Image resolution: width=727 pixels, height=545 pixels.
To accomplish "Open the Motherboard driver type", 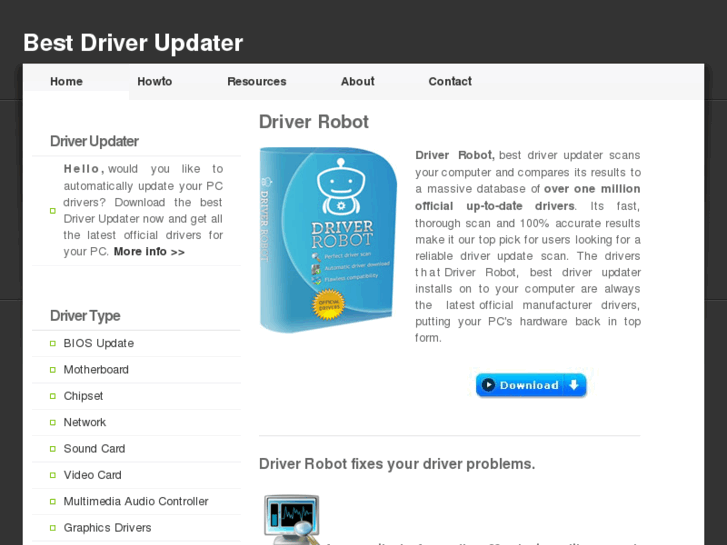I will [96, 370].
